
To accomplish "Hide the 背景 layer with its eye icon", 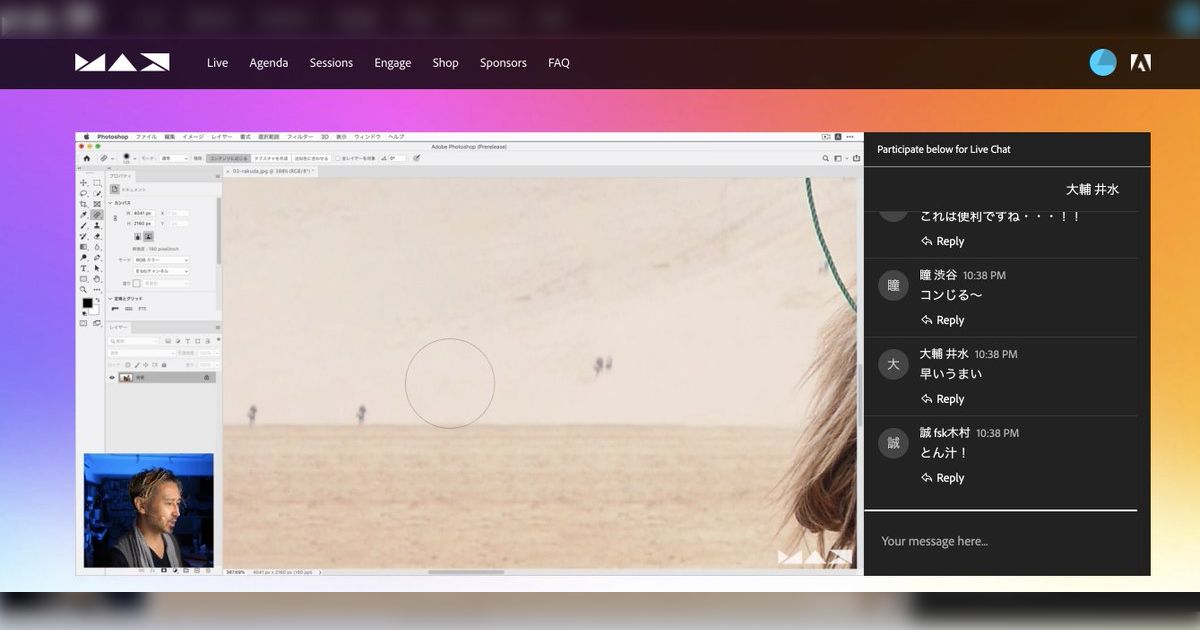I will (x=113, y=377).
